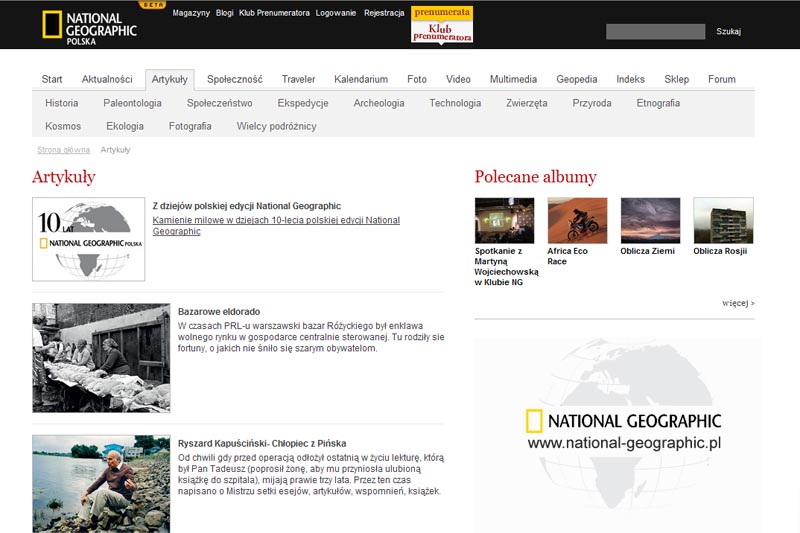The height and width of the screenshot is (533, 800).
Task: Select the Technologia subcategory
Action: coord(455,103)
